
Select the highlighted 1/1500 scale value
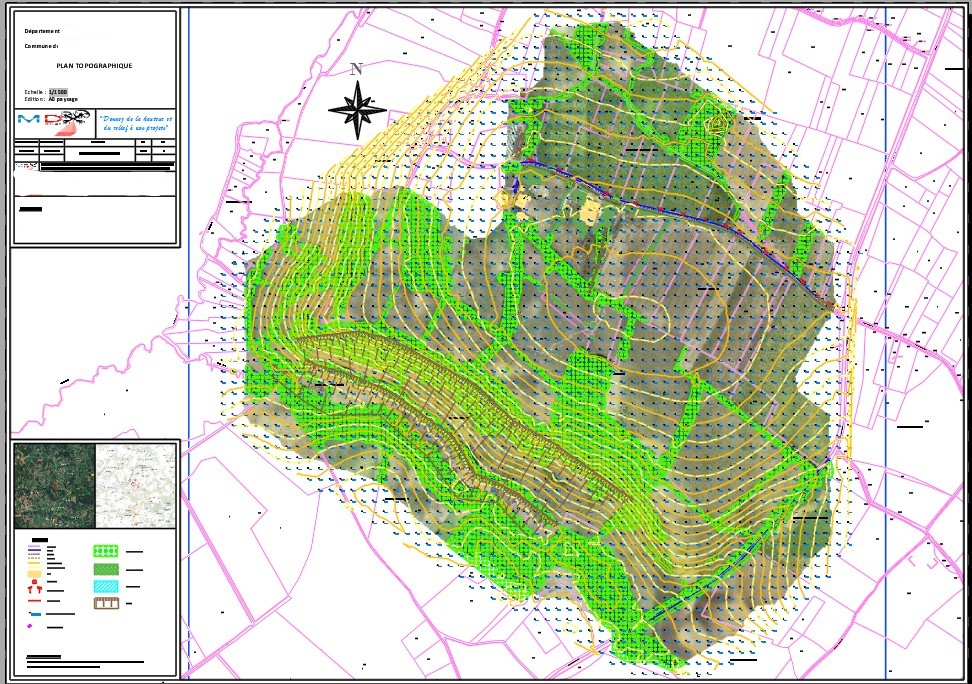point(73,91)
